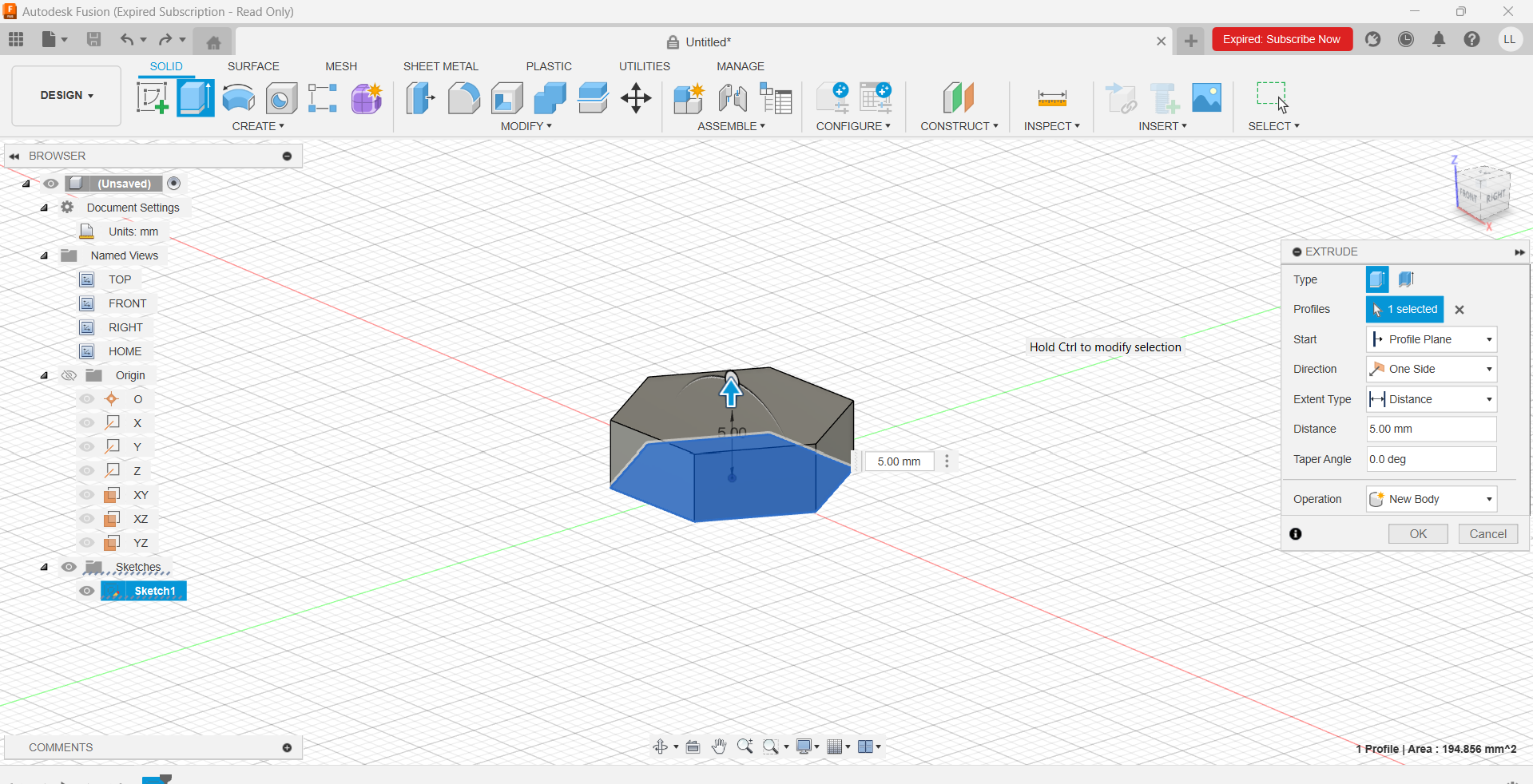Open the Direction One Side dropdown
The height and width of the screenshot is (784, 1533).
[x=1431, y=369]
